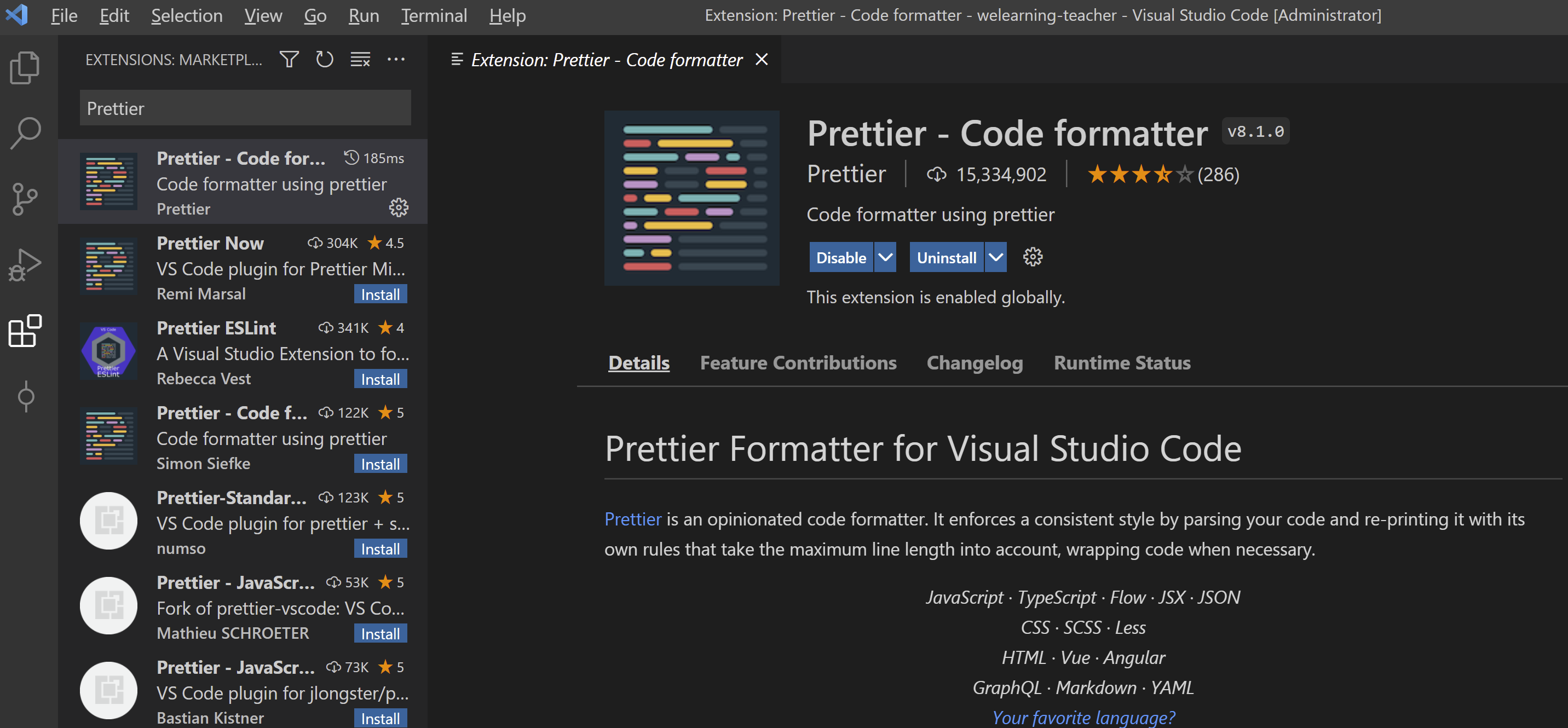Clear extensions search results

[360, 60]
